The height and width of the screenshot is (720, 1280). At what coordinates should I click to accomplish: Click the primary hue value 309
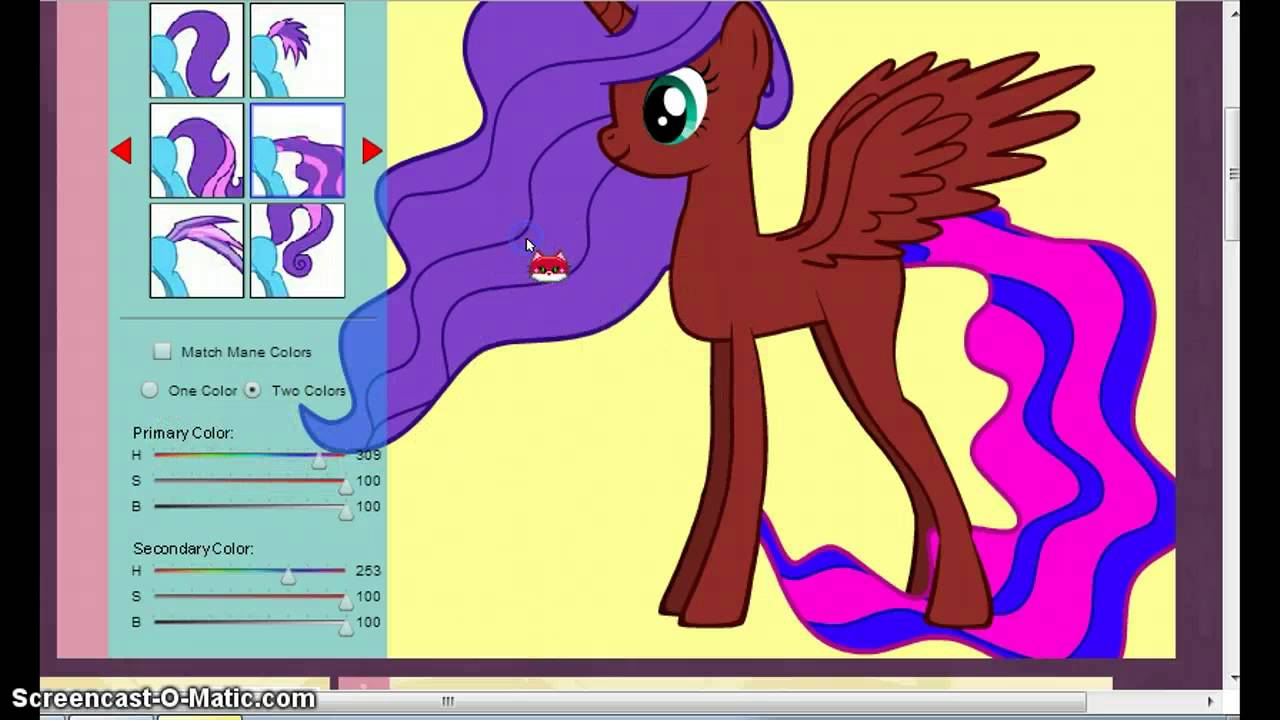click(x=368, y=455)
